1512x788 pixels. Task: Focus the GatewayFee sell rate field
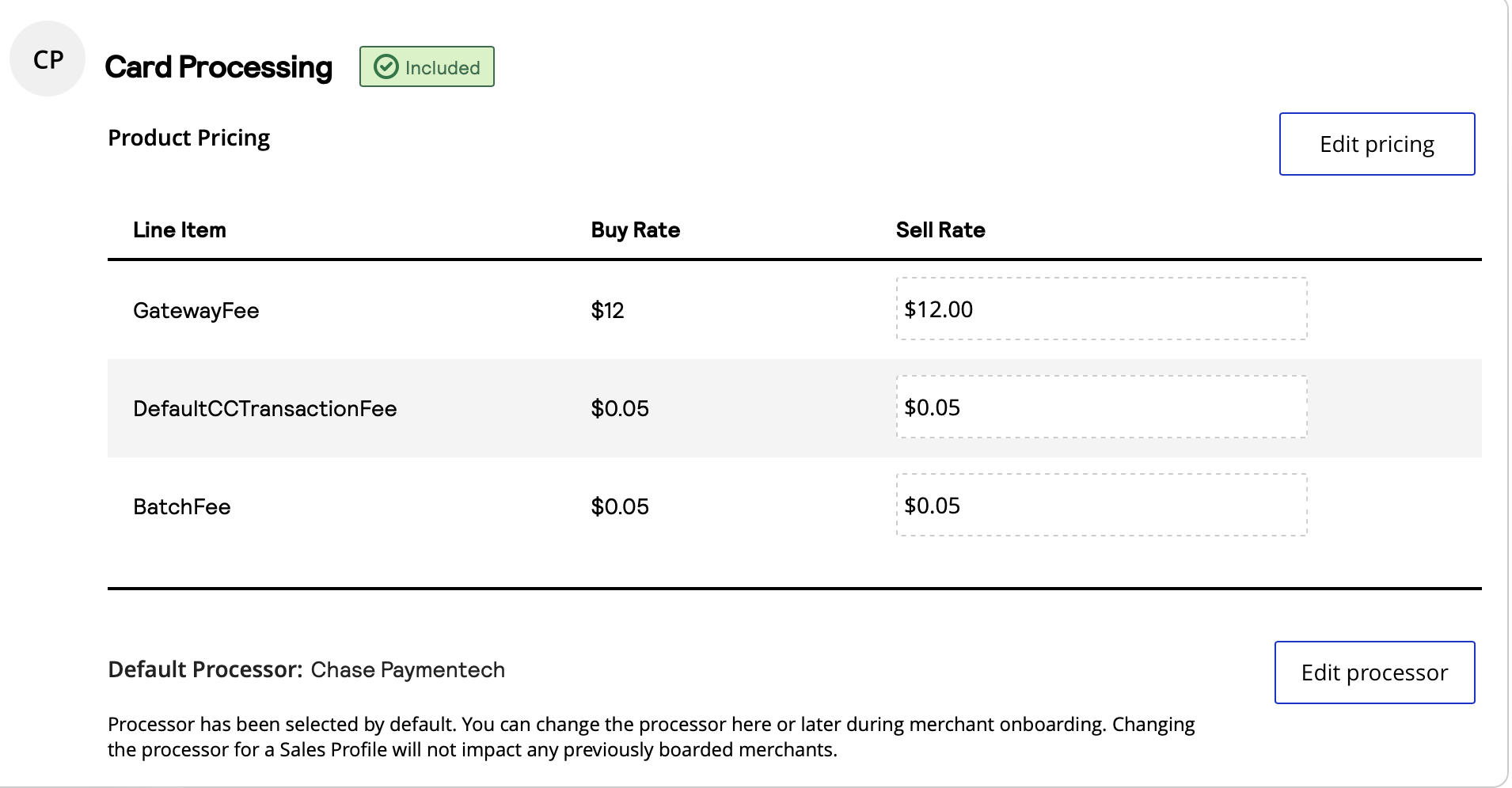(x=1100, y=309)
